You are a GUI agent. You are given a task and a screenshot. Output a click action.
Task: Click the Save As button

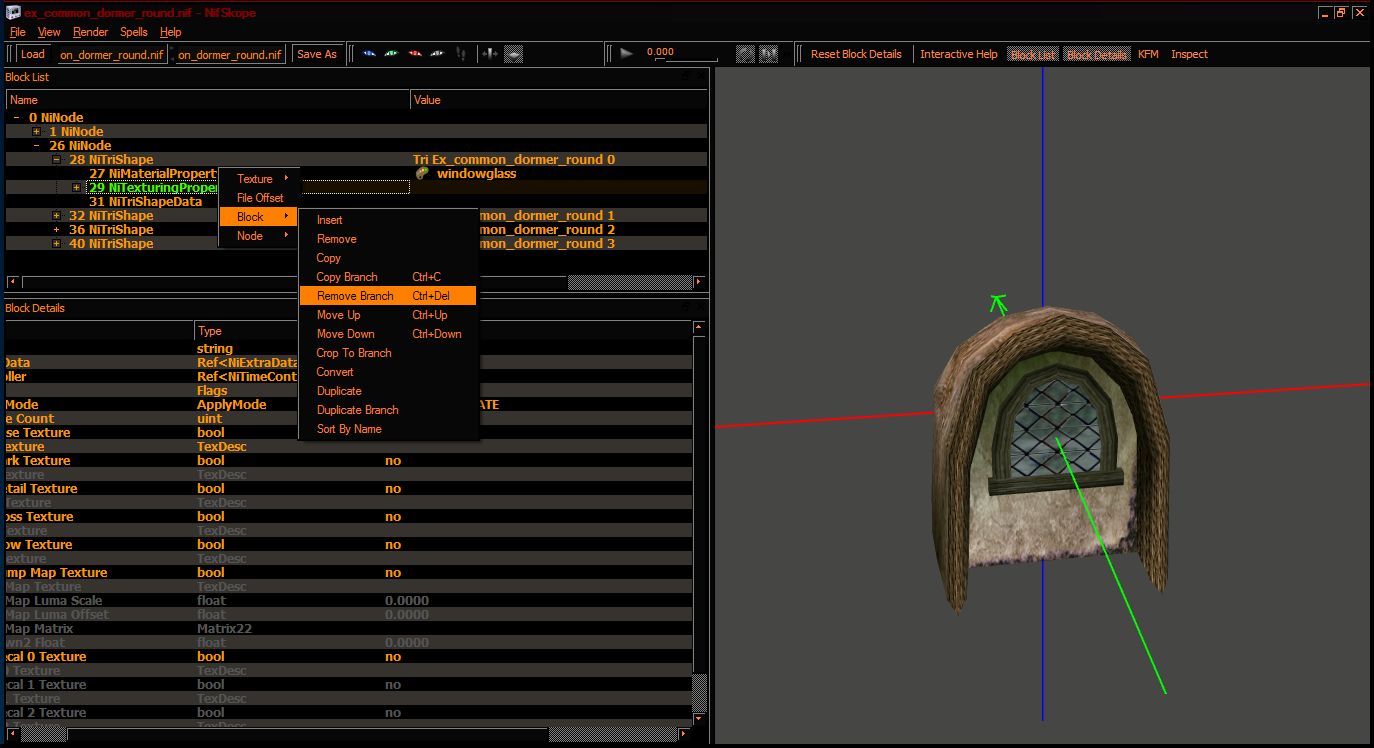click(x=317, y=54)
